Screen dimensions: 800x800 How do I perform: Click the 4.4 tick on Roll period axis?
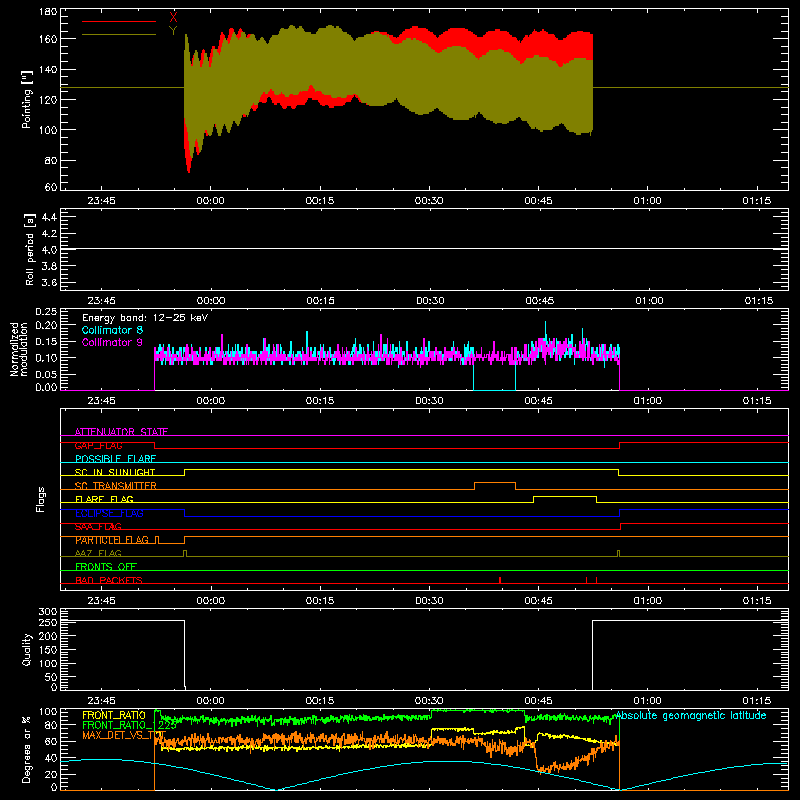click(49, 217)
